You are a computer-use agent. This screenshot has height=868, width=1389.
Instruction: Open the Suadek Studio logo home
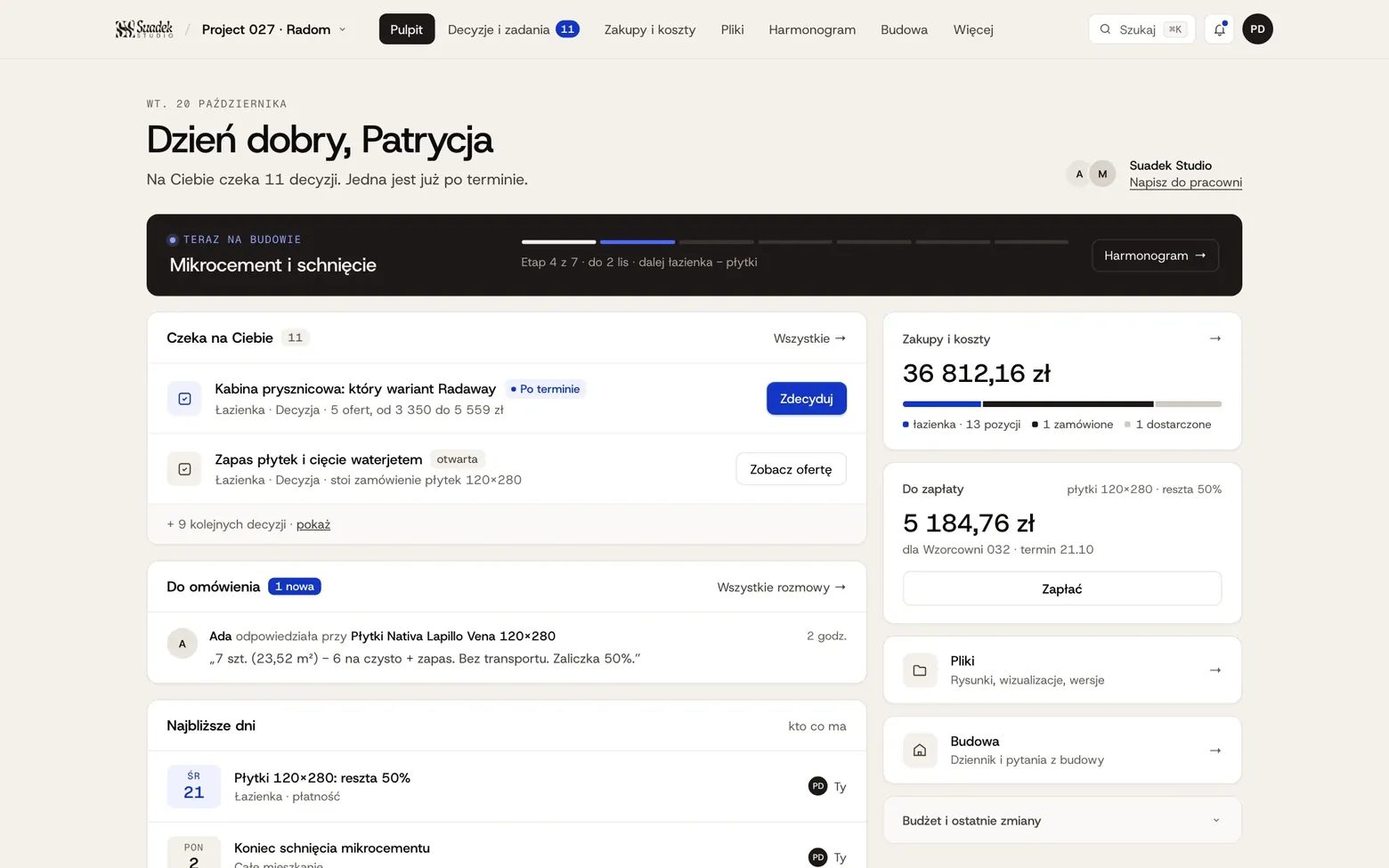click(144, 29)
